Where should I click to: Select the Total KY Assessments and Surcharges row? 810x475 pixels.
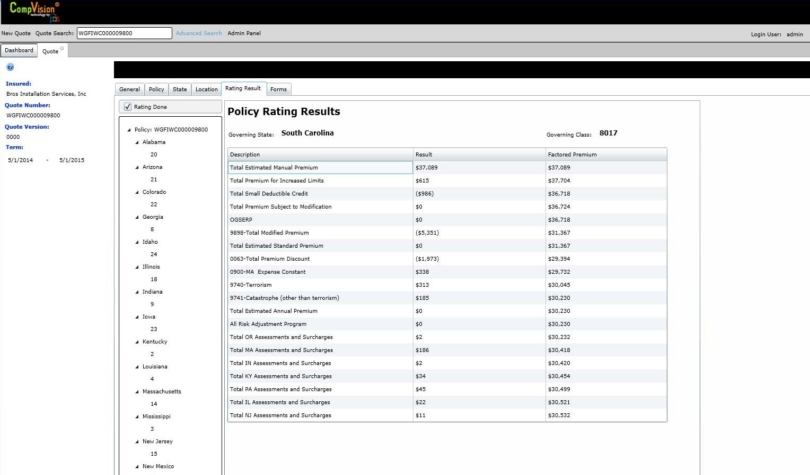click(x=447, y=376)
